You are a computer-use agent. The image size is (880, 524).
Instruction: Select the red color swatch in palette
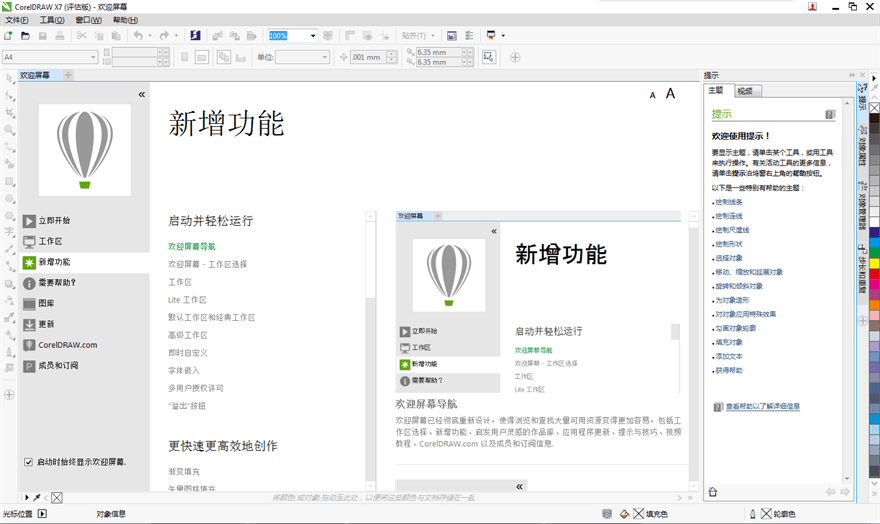click(x=874, y=274)
